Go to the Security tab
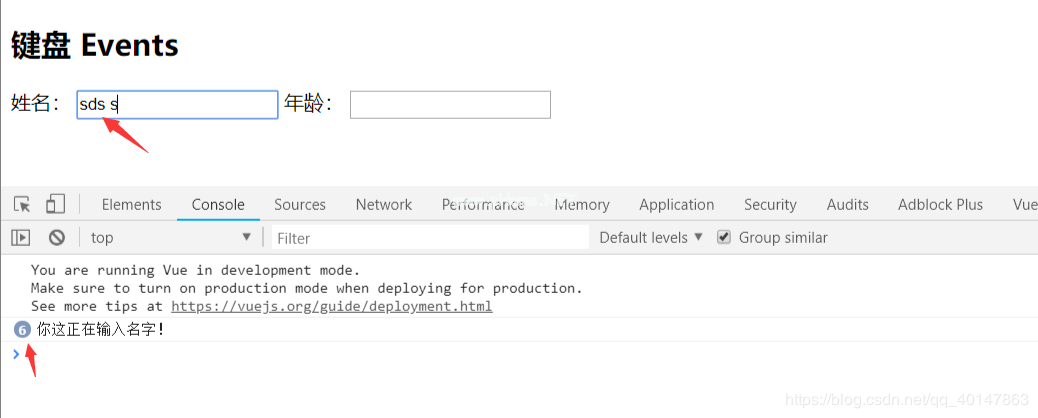This screenshot has width=1038, height=418. (770, 204)
